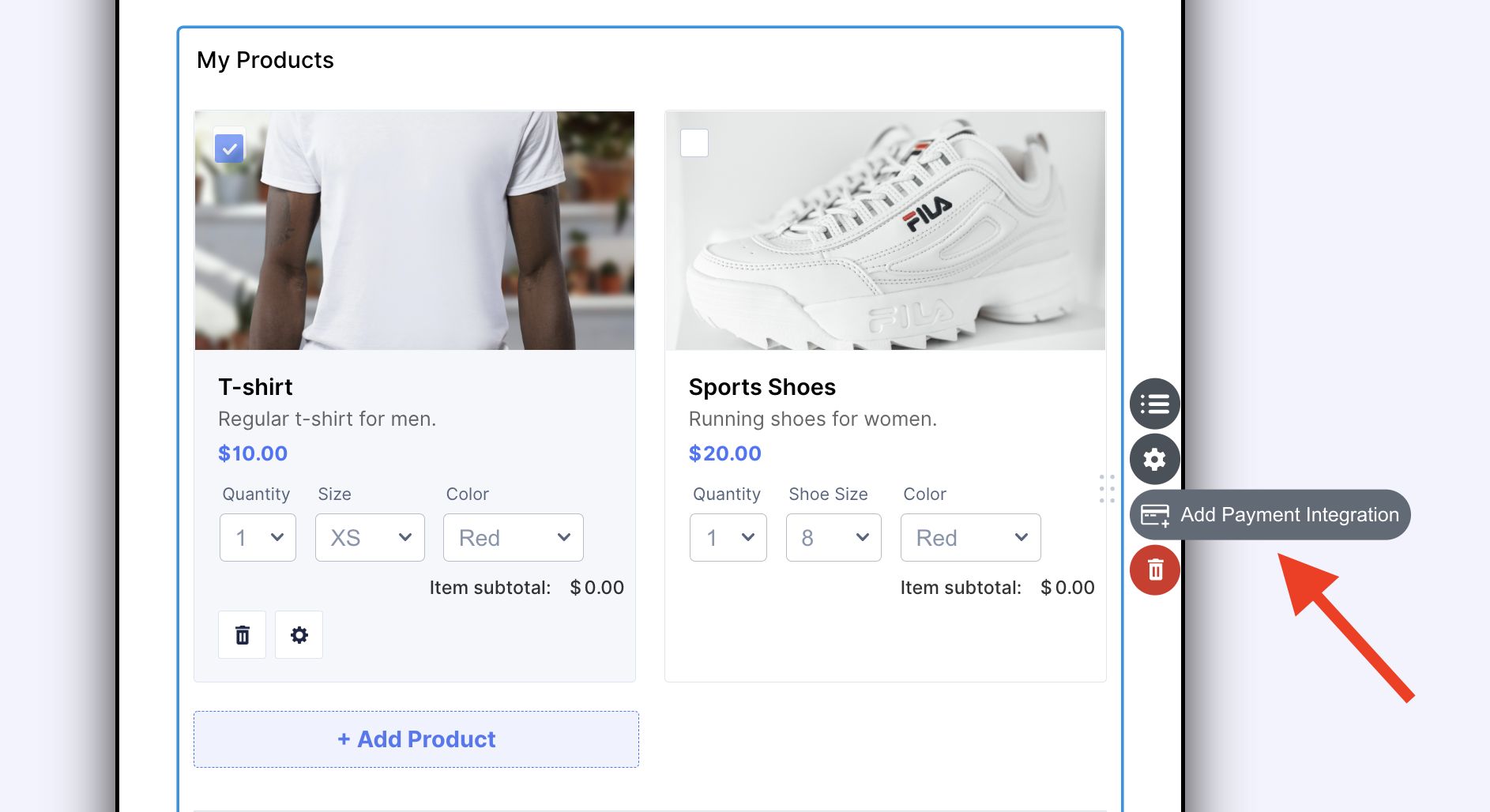Open the field settings gear button
This screenshot has width=1490, height=812.
1154,459
